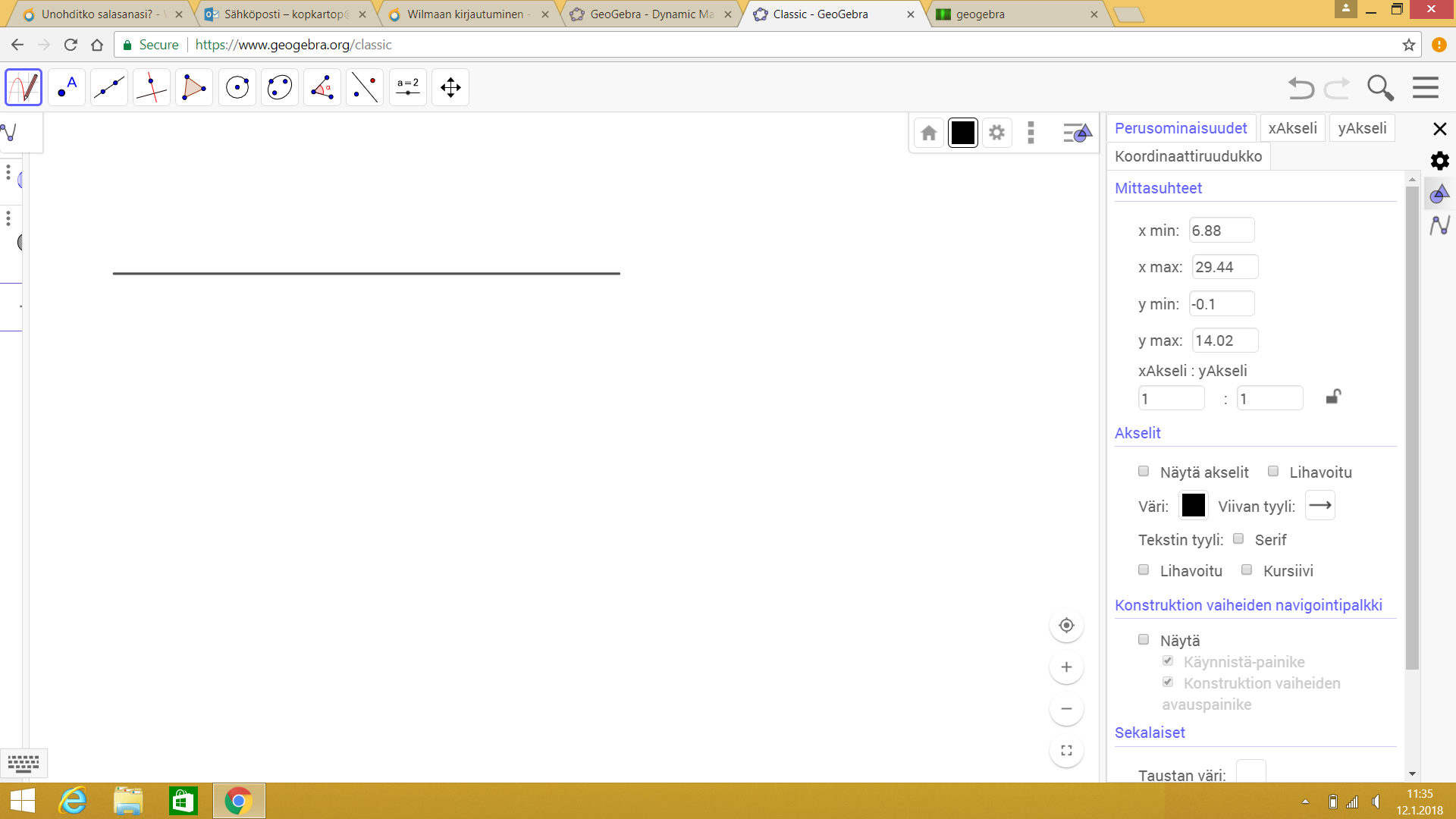Select the Ellipse tool

tap(280, 88)
